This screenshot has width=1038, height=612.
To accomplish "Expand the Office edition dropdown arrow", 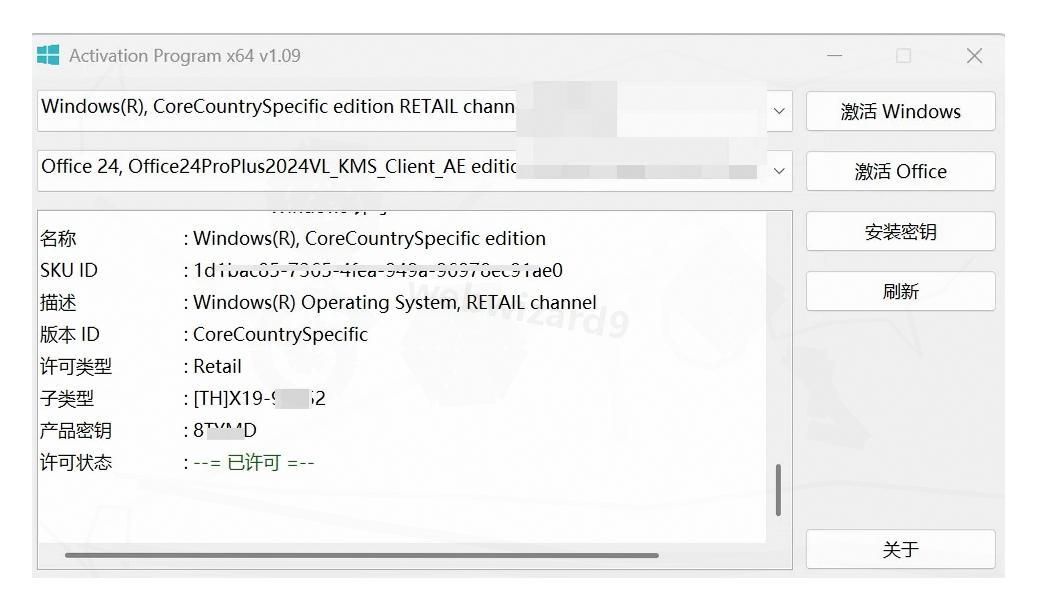I will point(779,172).
